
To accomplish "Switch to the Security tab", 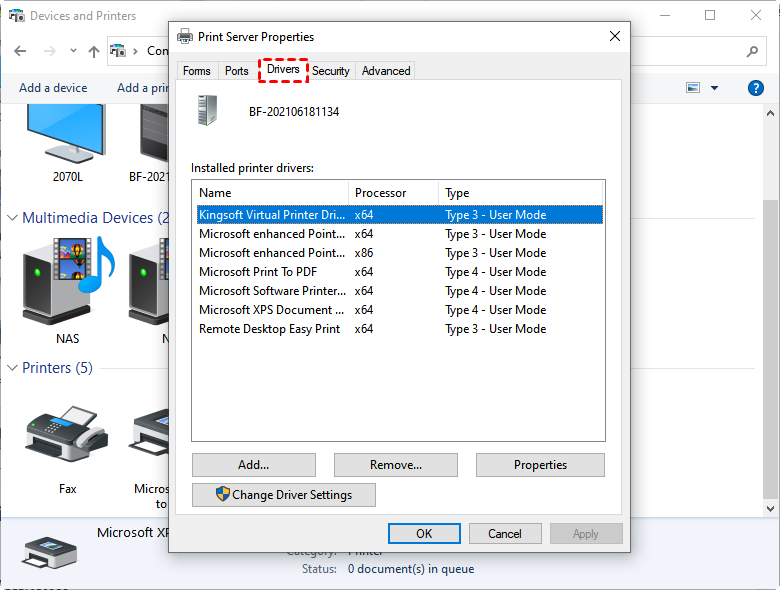I will [x=331, y=71].
